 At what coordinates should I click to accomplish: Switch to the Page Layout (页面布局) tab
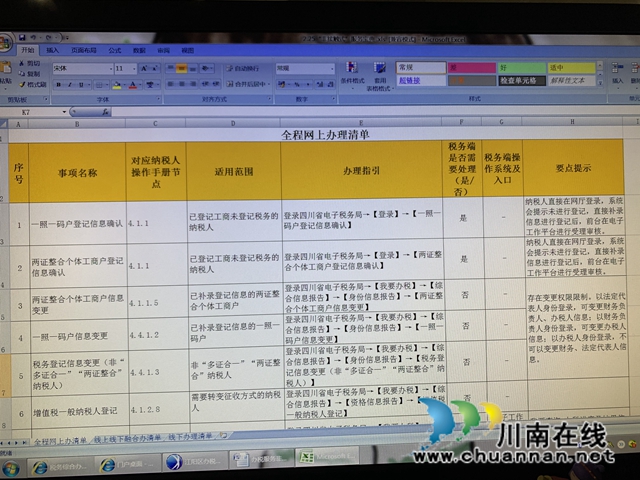(x=84, y=50)
